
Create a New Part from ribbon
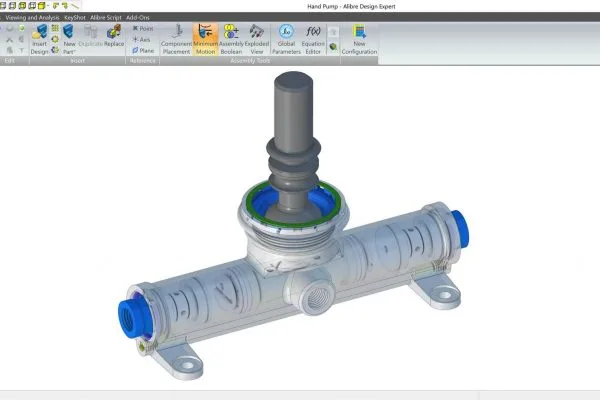point(69,39)
